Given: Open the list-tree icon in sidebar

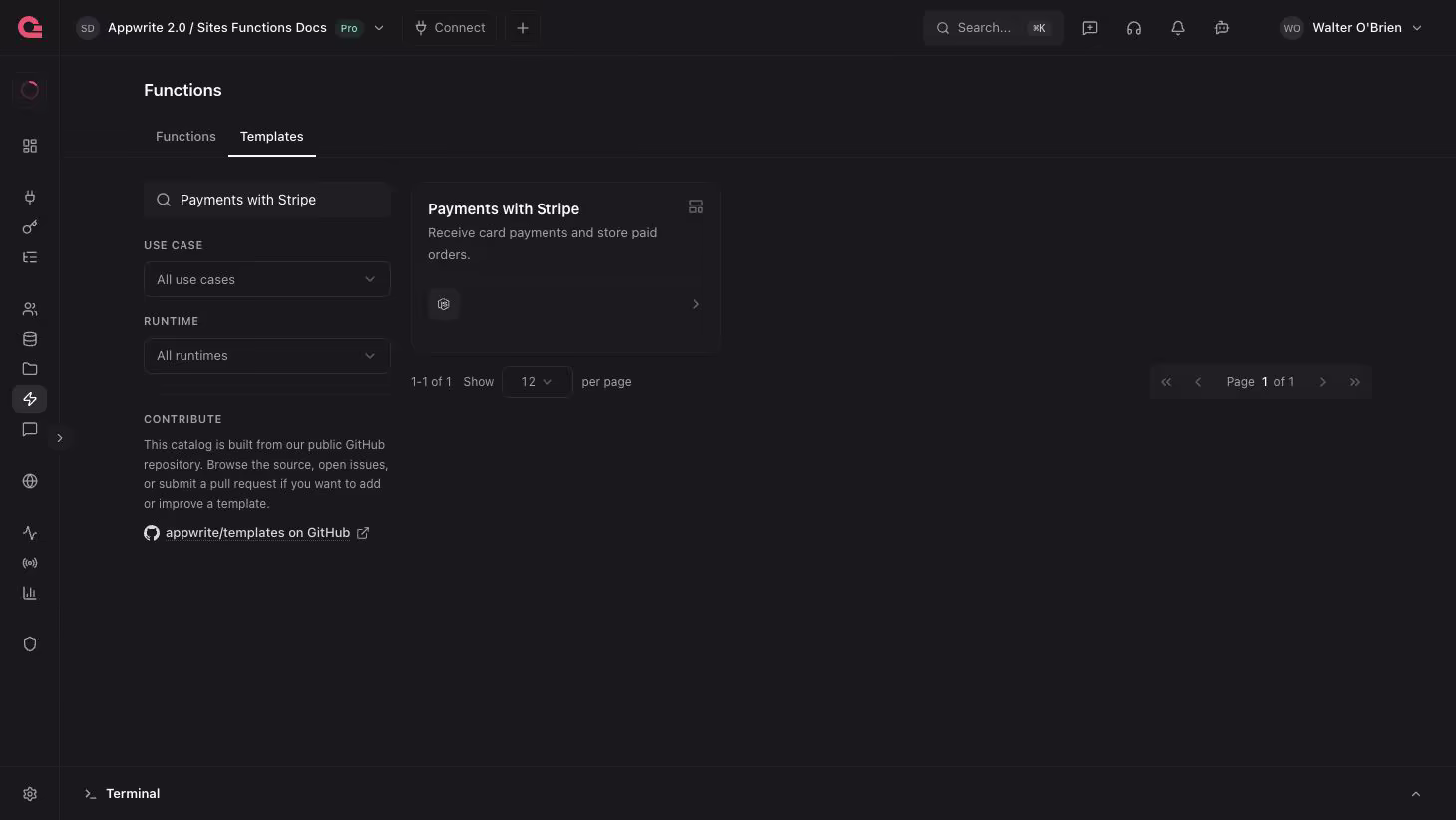Looking at the screenshot, I should pyautogui.click(x=30, y=257).
